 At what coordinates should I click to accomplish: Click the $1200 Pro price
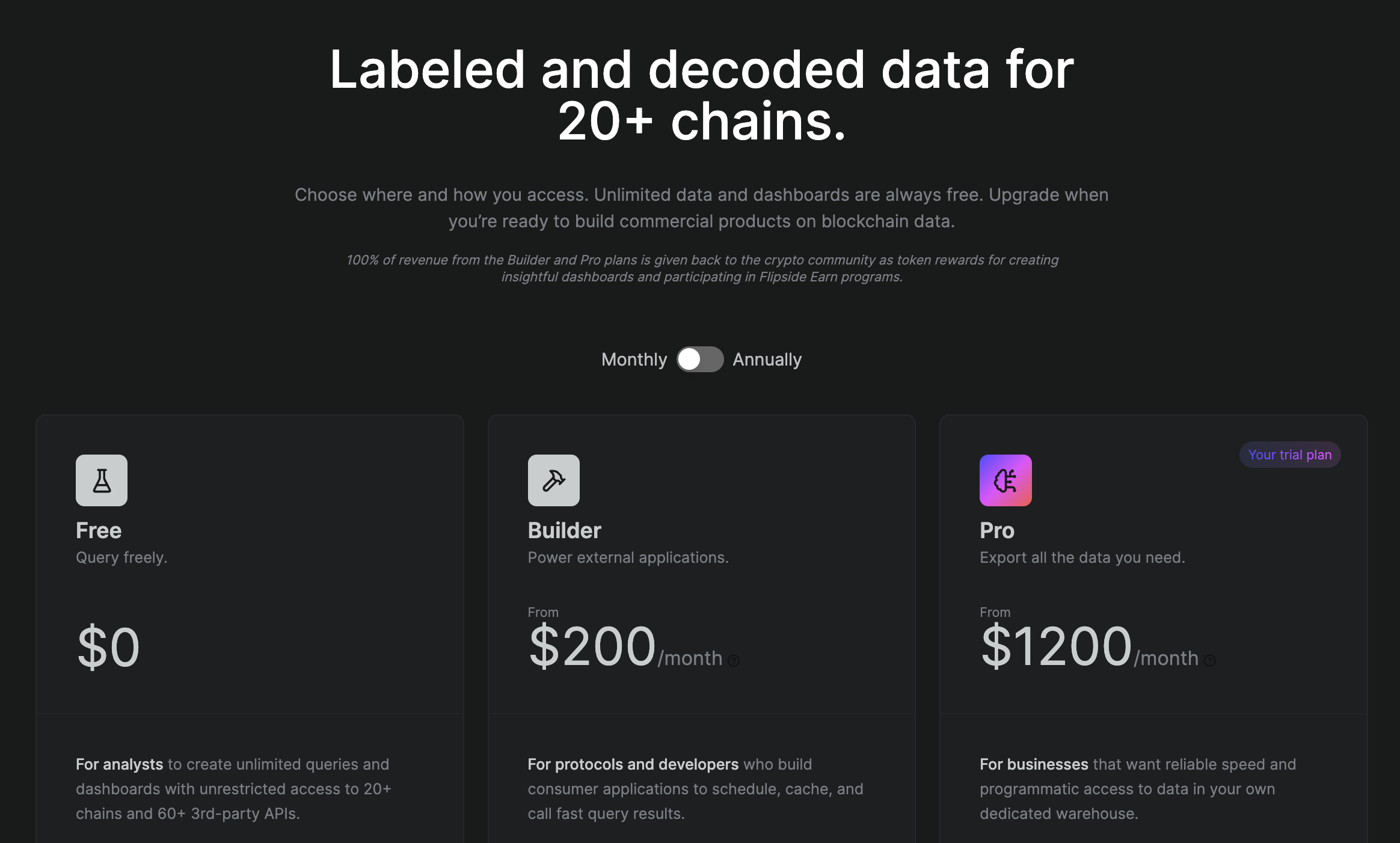click(x=1056, y=646)
